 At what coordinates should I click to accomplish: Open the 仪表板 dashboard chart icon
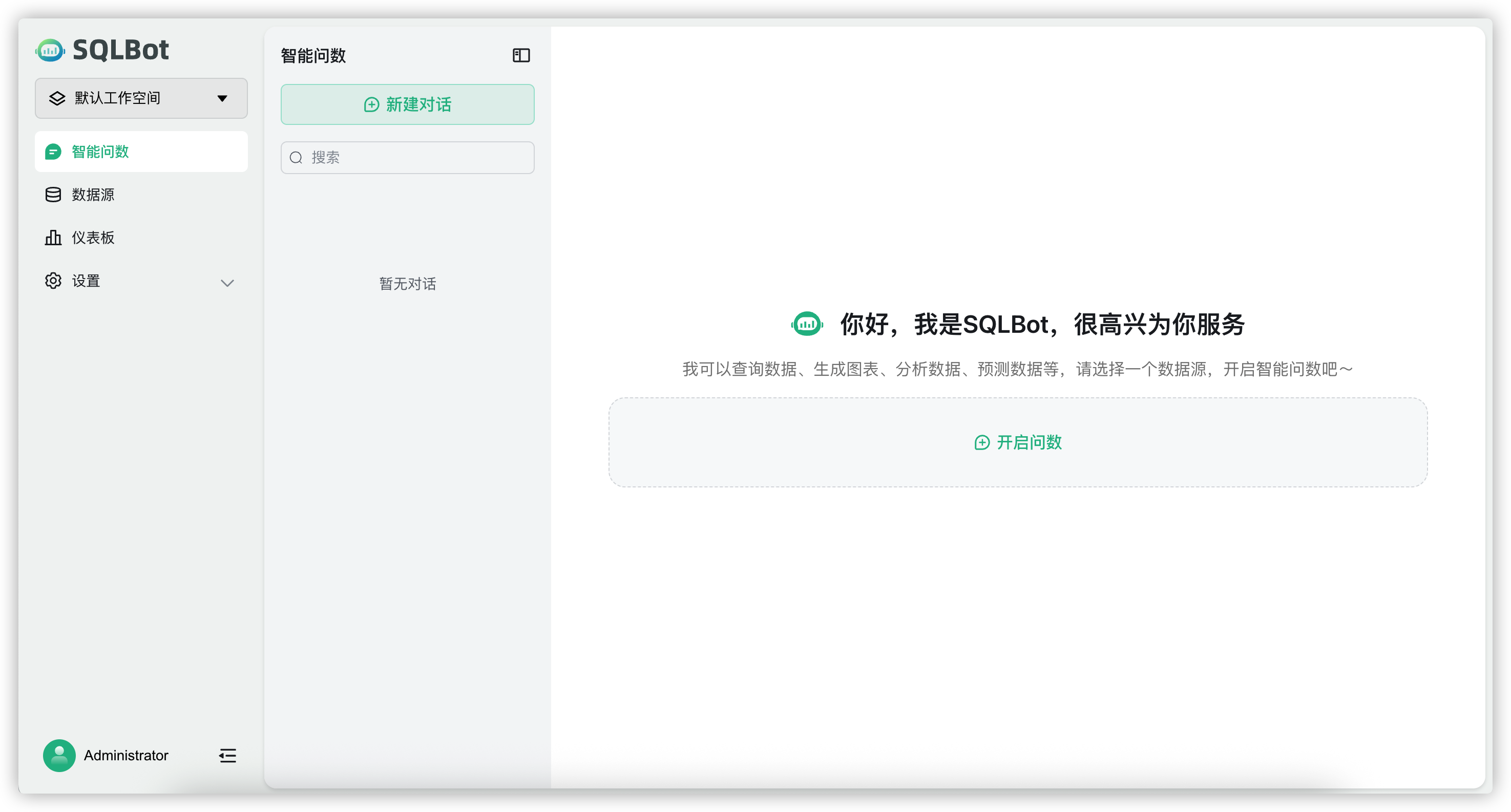(53, 238)
